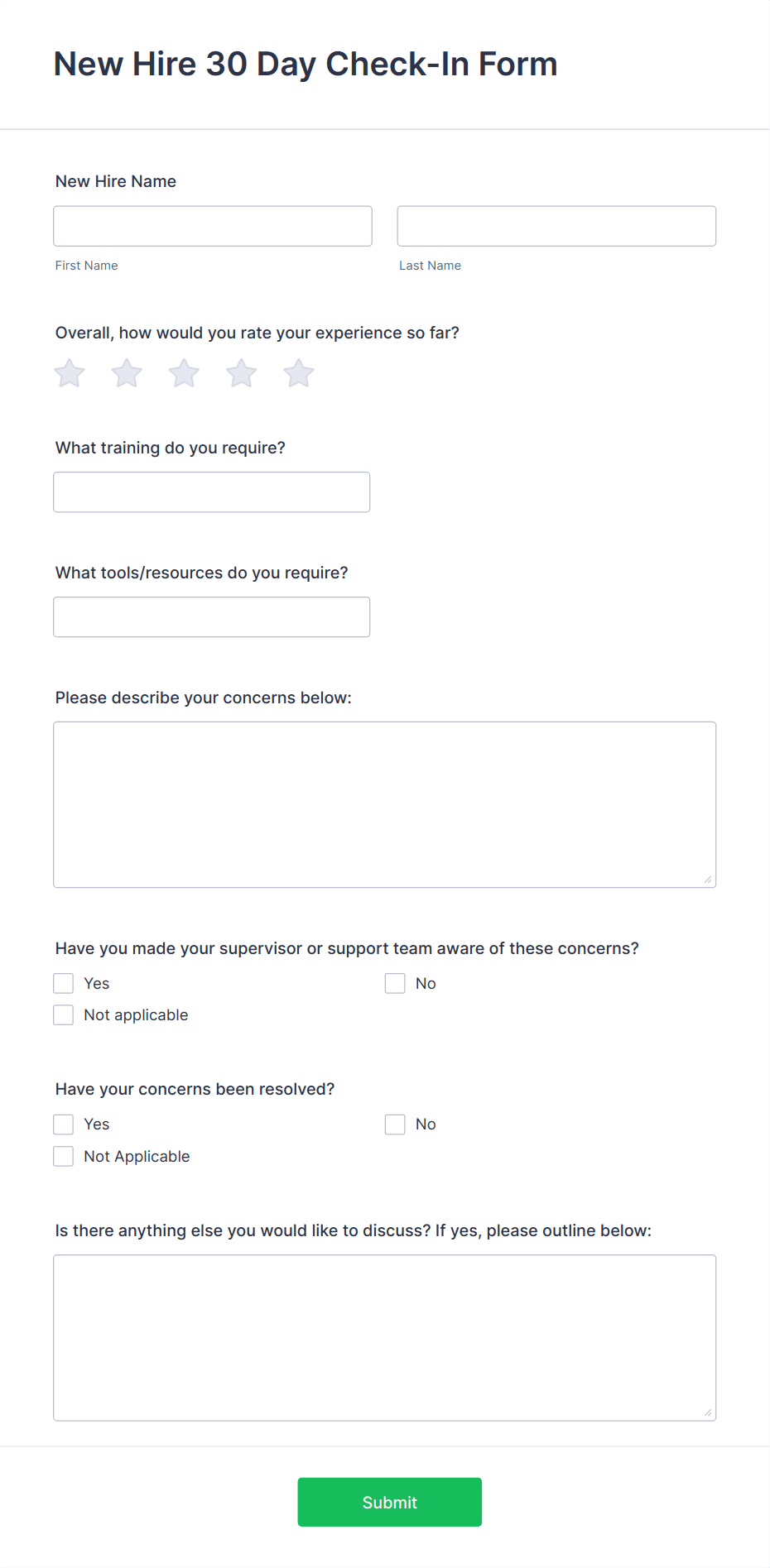Give a five star rating

coord(299,373)
